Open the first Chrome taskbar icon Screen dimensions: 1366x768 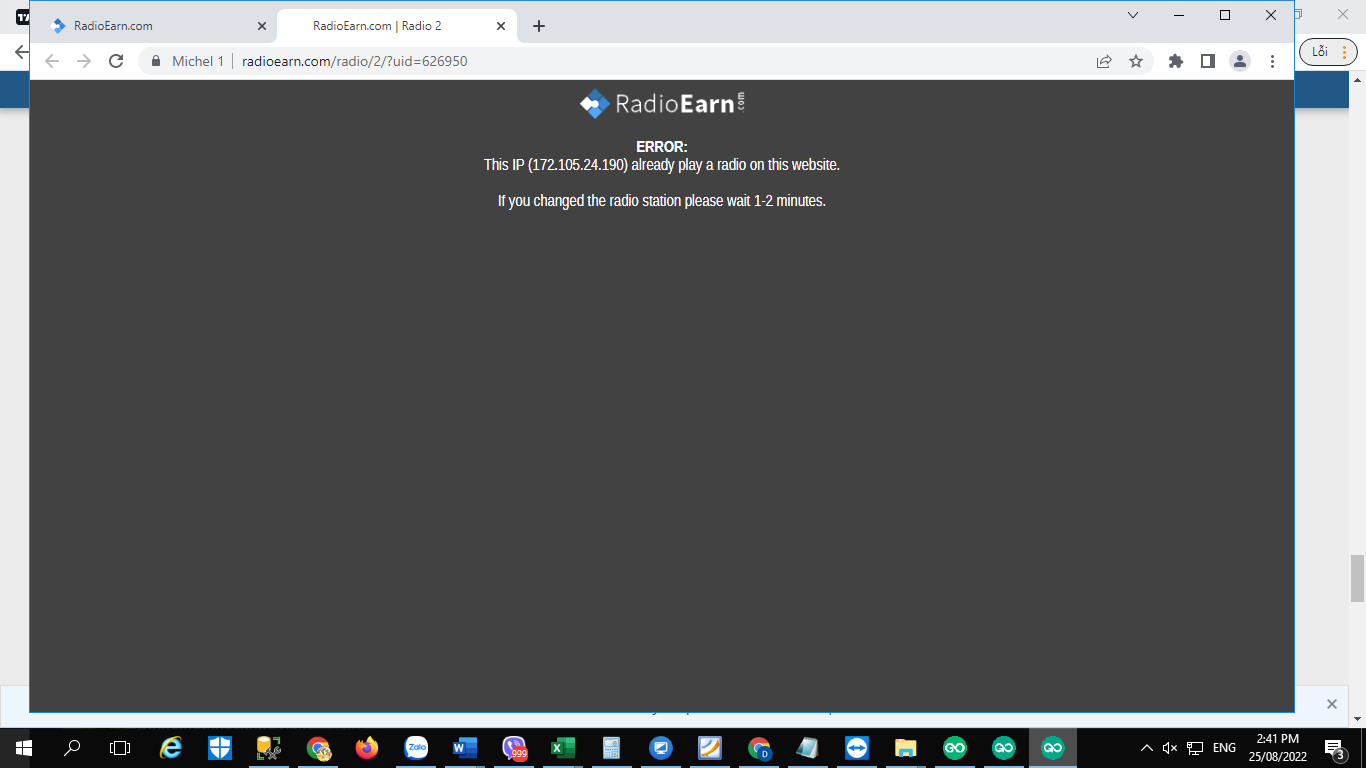318,748
